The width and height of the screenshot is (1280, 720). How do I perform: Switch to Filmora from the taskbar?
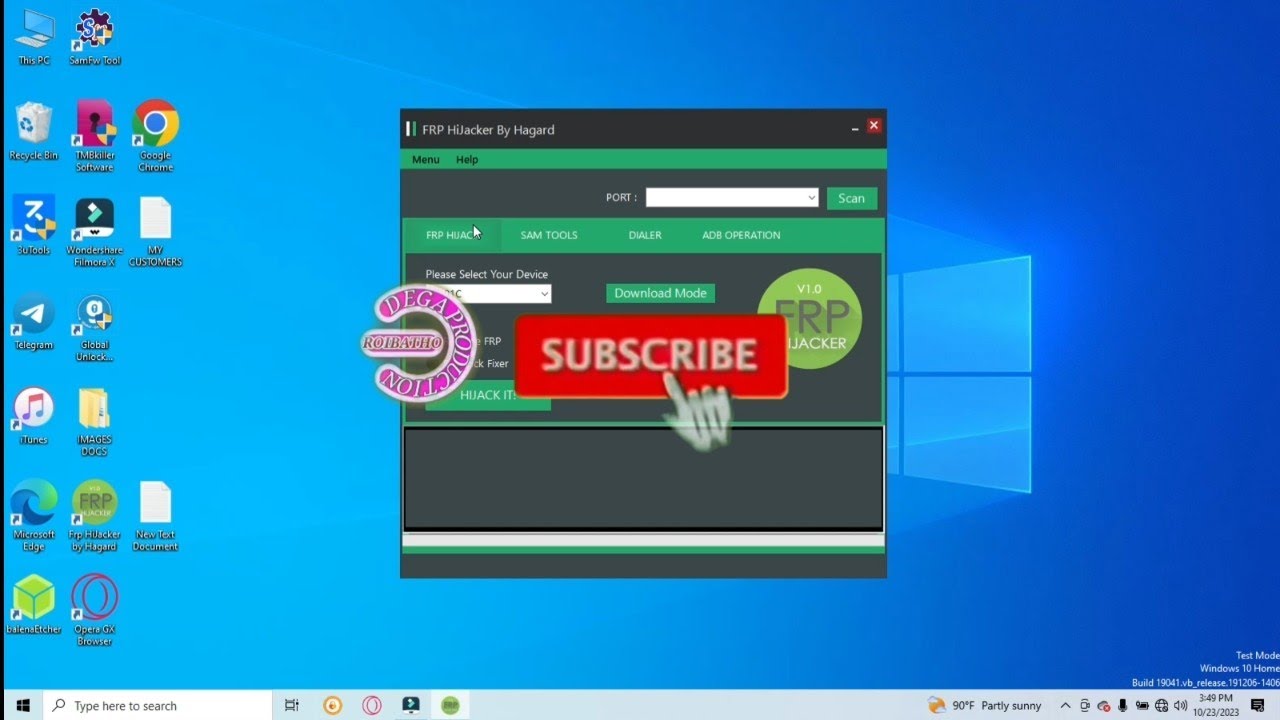click(x=411, y=705)
